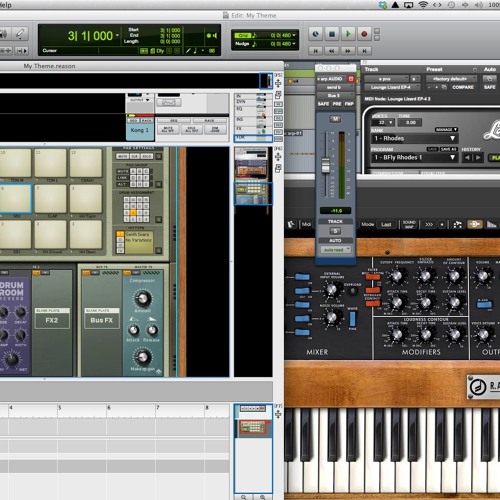Click the Lounge Lizard Tune value field
The width and height of the screenshot is (500, 500).
410,123
